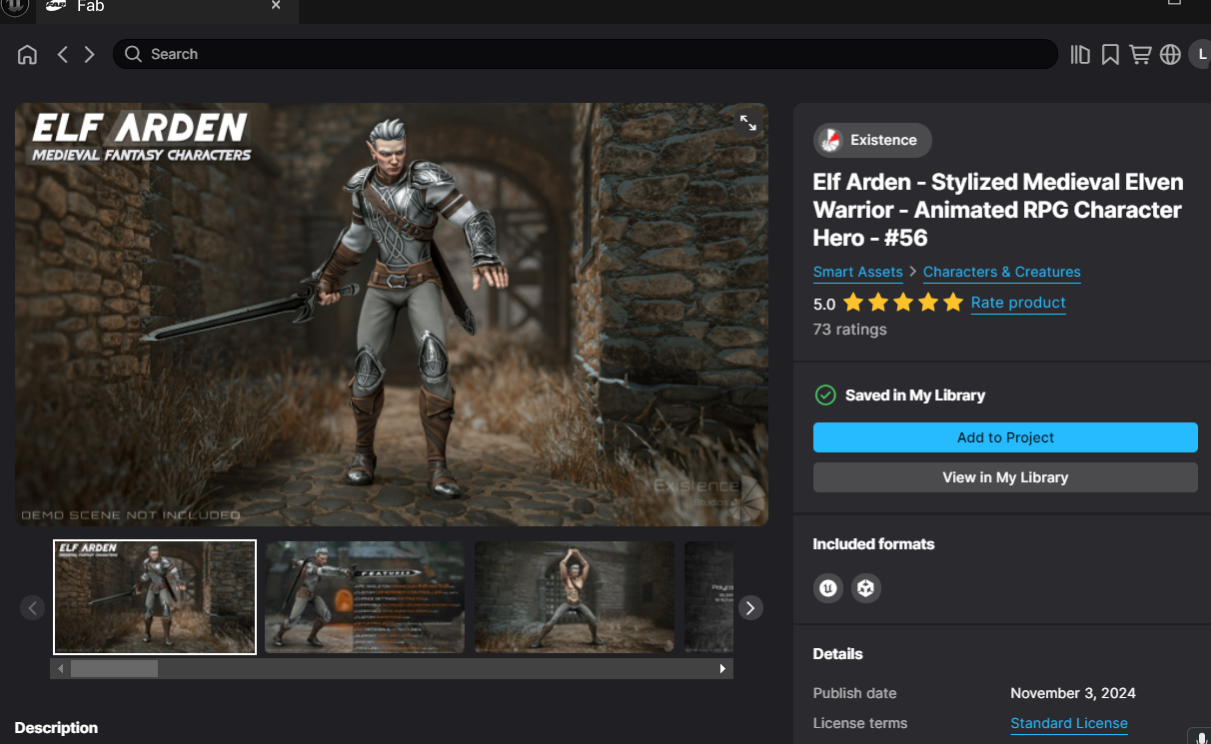This screenshot has height=744, width=1211.
Task: Click the Add to Project button
Action: (1005, 437)
